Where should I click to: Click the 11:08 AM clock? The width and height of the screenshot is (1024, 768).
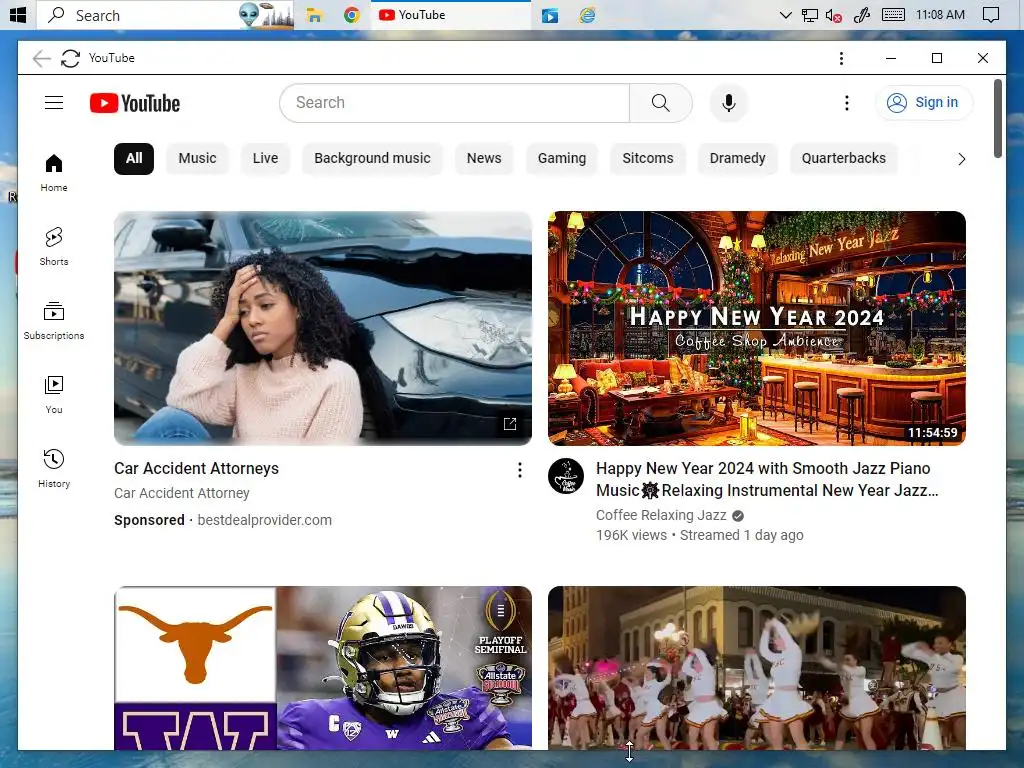pyautogui.click(x=940, y=15)
